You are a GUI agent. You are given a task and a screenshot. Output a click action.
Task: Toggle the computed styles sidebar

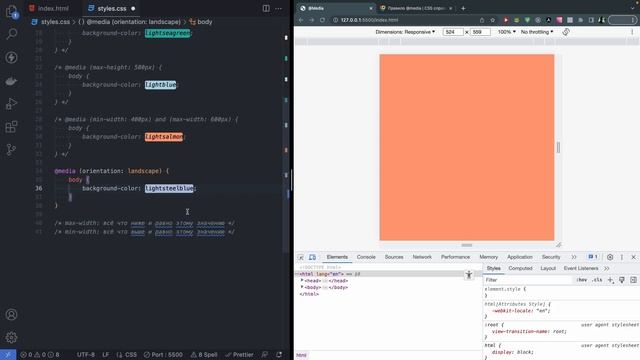pos(633,280)
